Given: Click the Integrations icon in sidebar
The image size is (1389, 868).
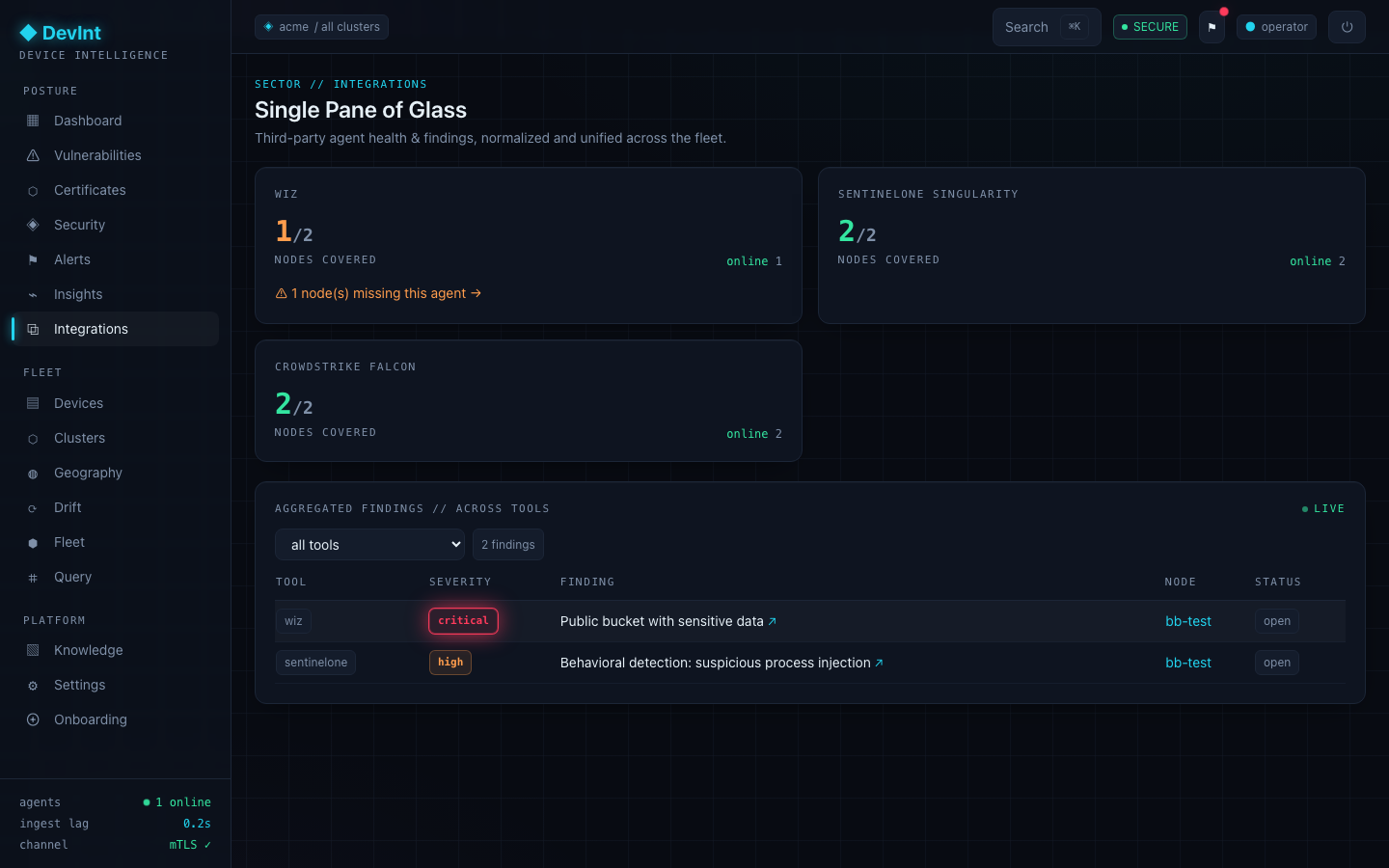Looking at the screenshot, I should tap(33, 329).
